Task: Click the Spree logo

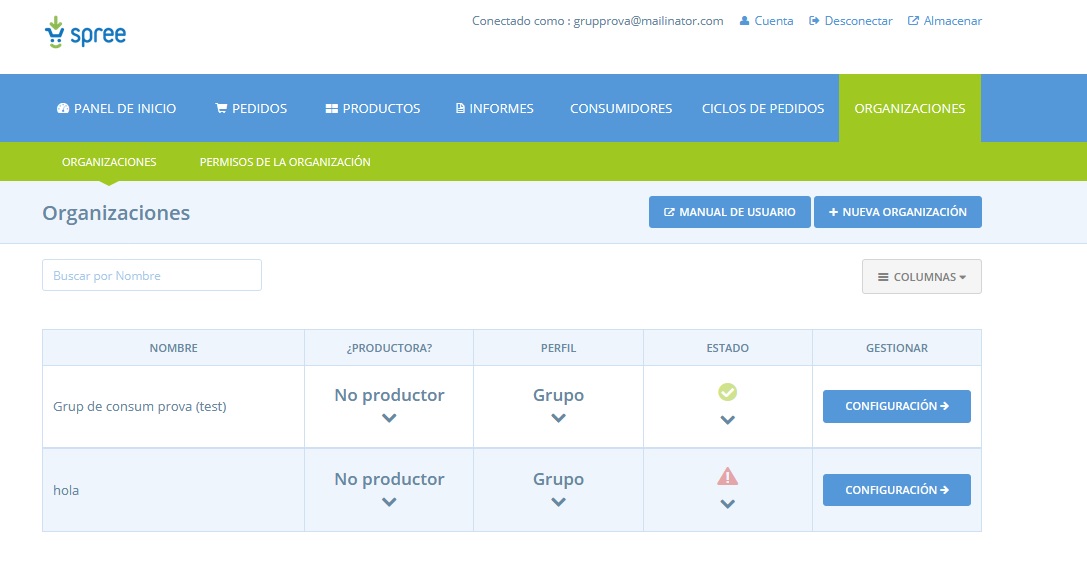Action: point(85,33)
